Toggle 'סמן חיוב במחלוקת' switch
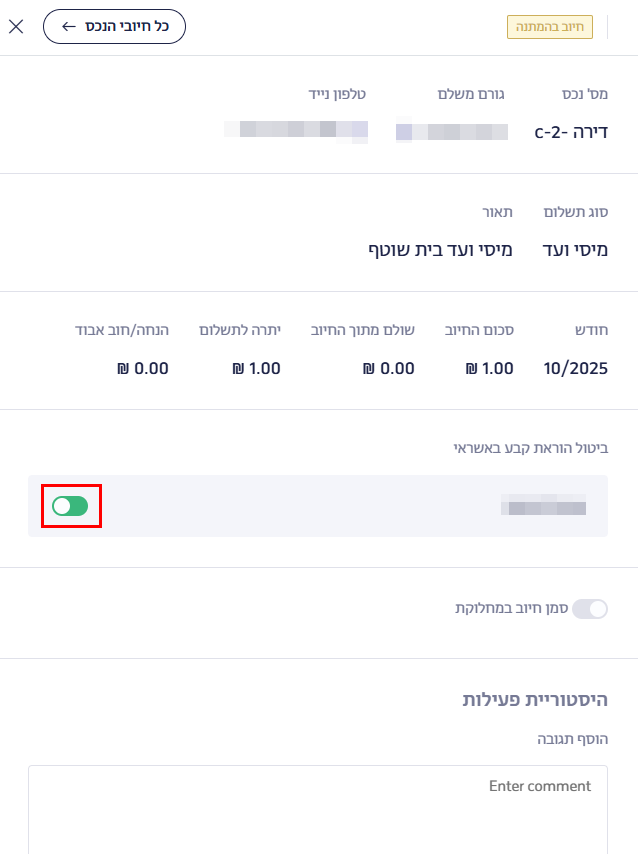This screenshot has height=854, width=638. click(589, 608)
